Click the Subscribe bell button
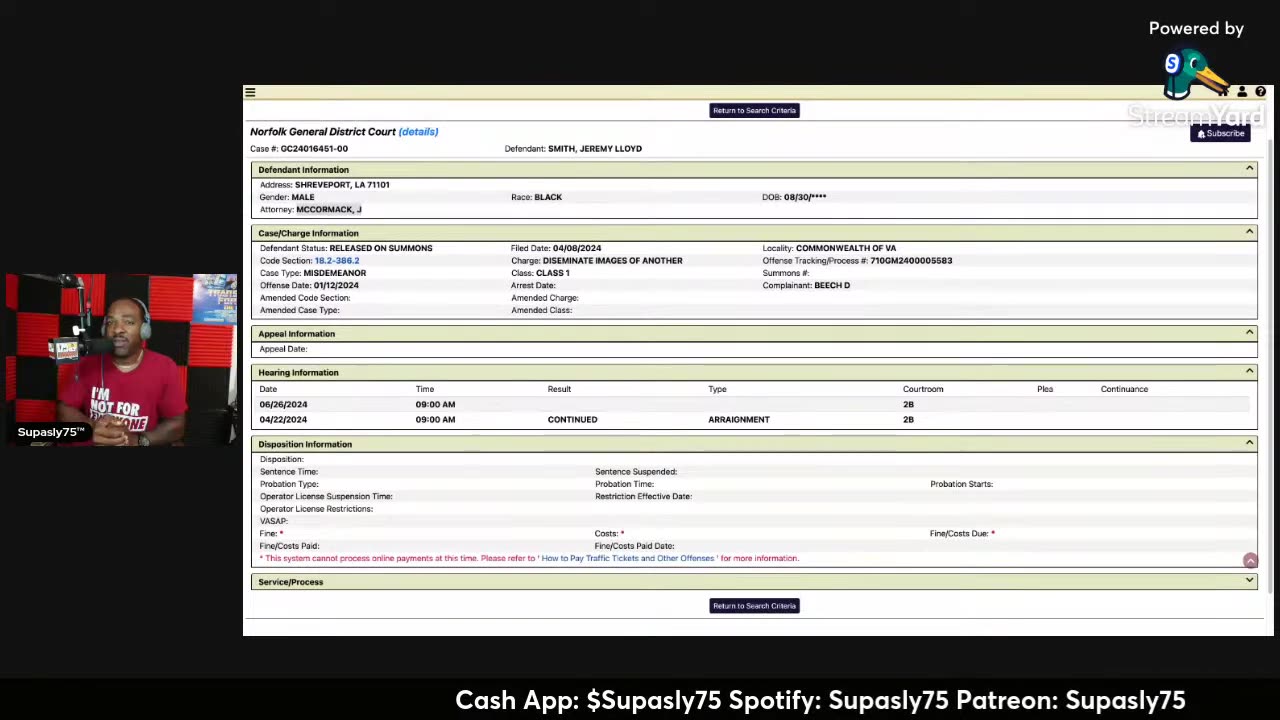 (1220, 133)
